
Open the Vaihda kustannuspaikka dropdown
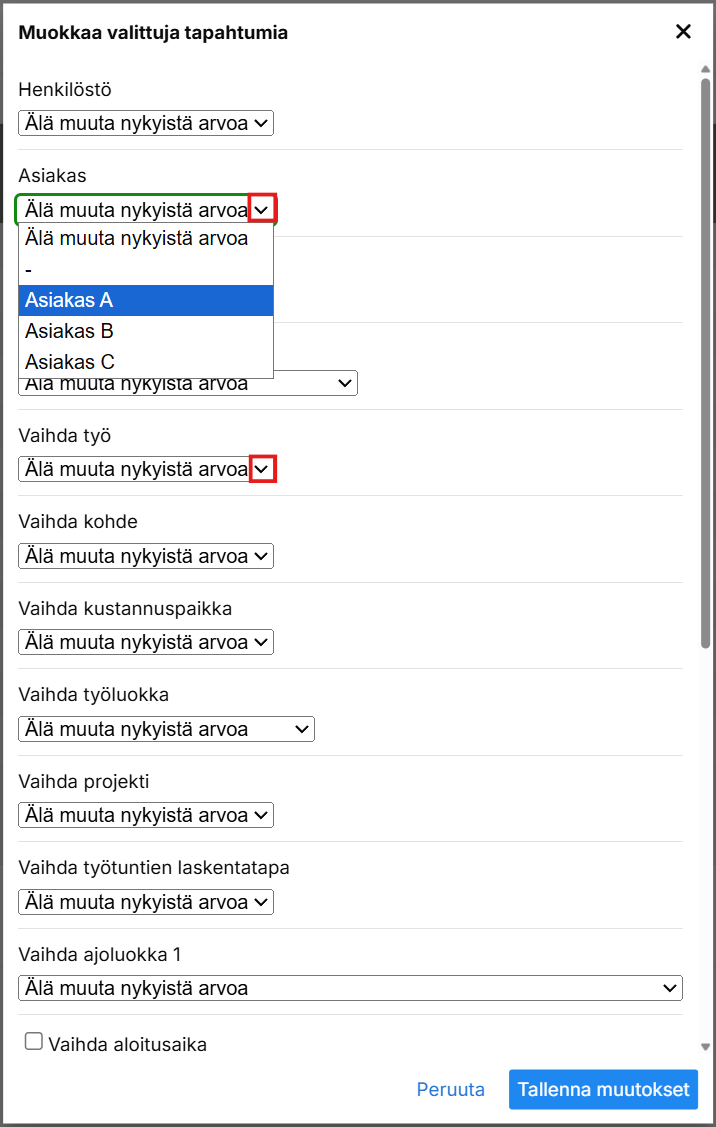[x=145, y=642]
